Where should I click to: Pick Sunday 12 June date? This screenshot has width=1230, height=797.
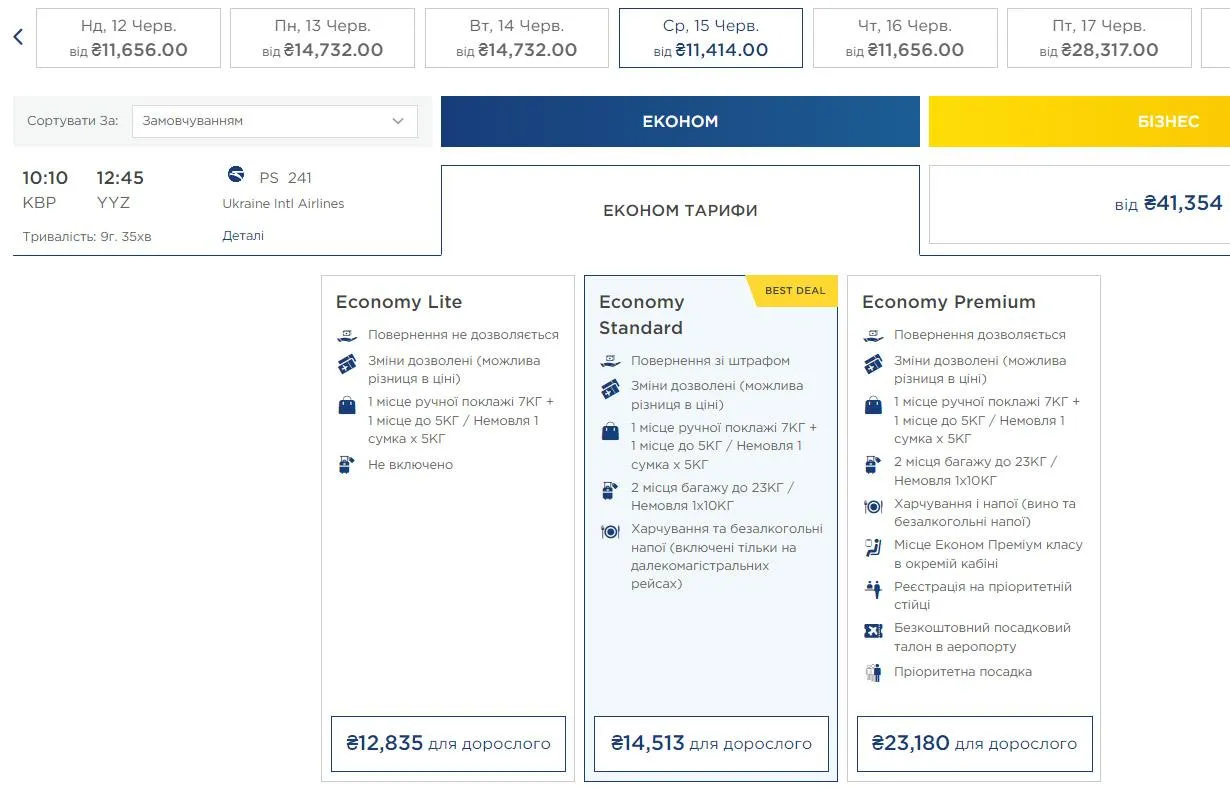coord(128,38)
